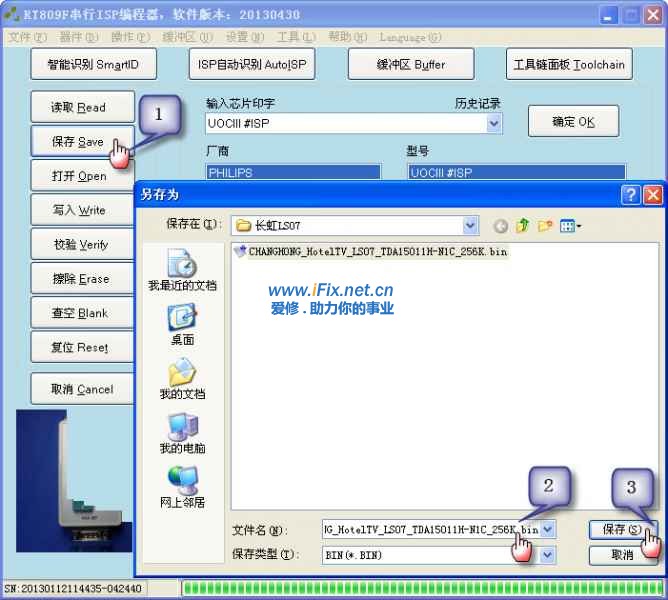Image resolution: width=668 pixels, height=600 pixels.
Task: Open My Recent Documents in places bar
Action: [182, 270]
